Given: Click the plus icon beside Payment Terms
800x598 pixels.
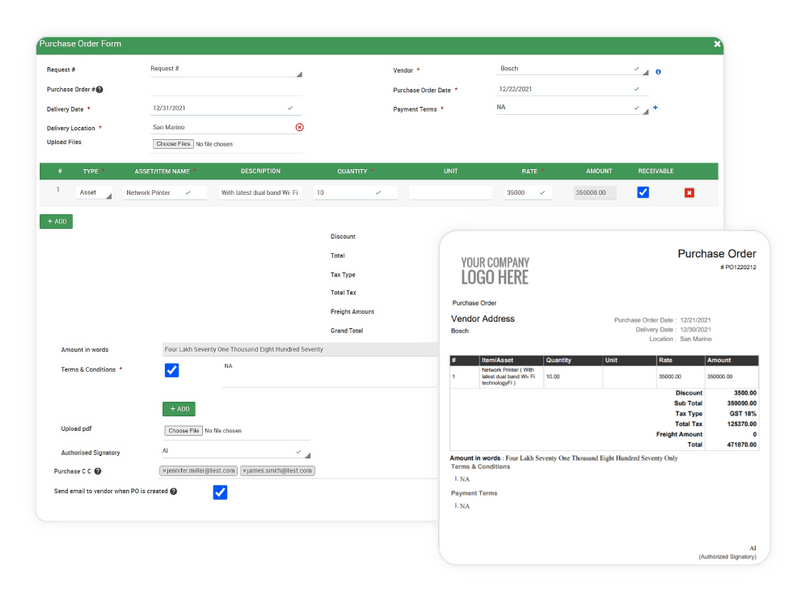Looking at the screenshot, I should pos(655,108).
